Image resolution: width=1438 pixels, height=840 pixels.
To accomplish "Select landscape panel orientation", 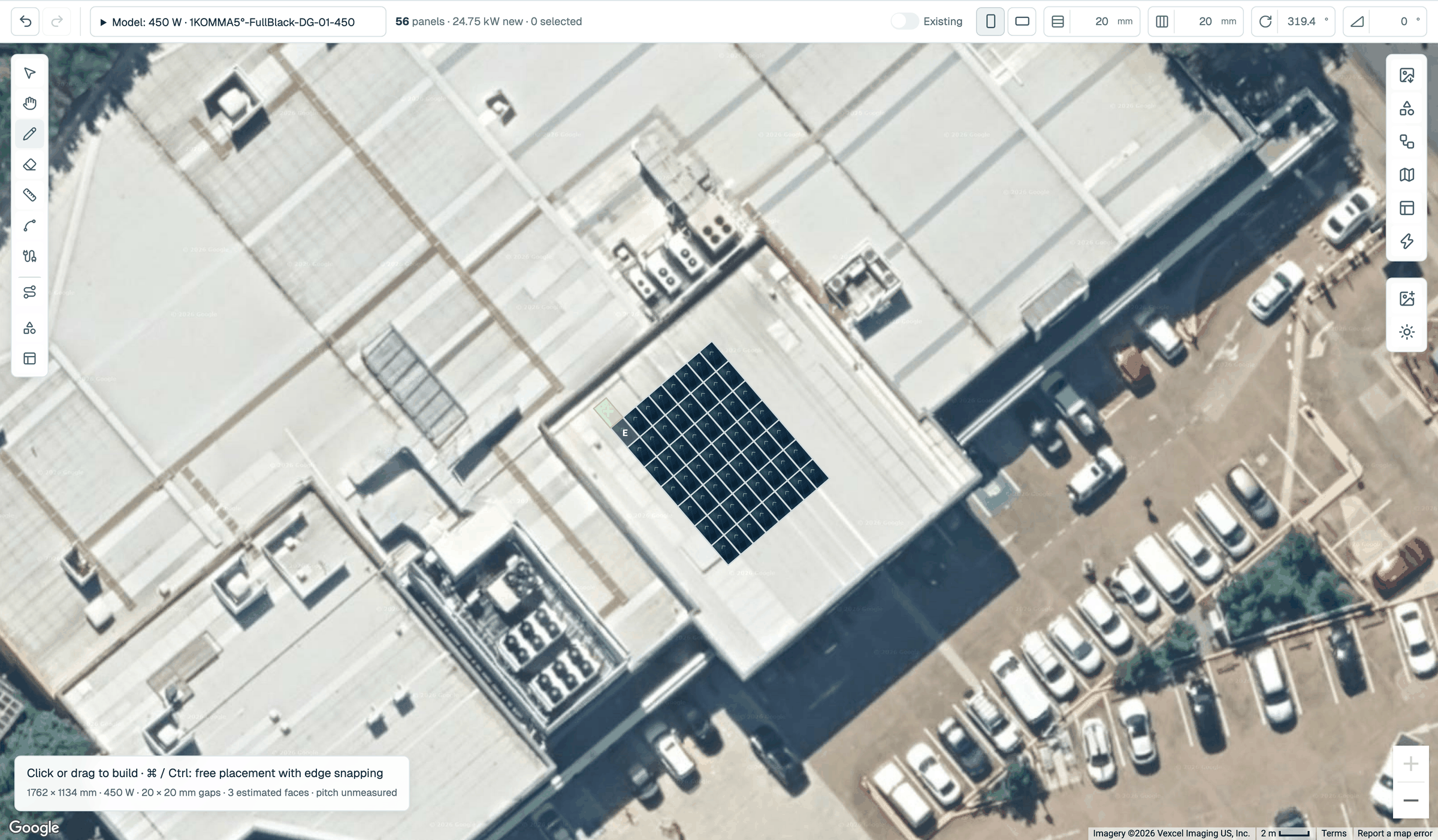I will coord(1022,22).
